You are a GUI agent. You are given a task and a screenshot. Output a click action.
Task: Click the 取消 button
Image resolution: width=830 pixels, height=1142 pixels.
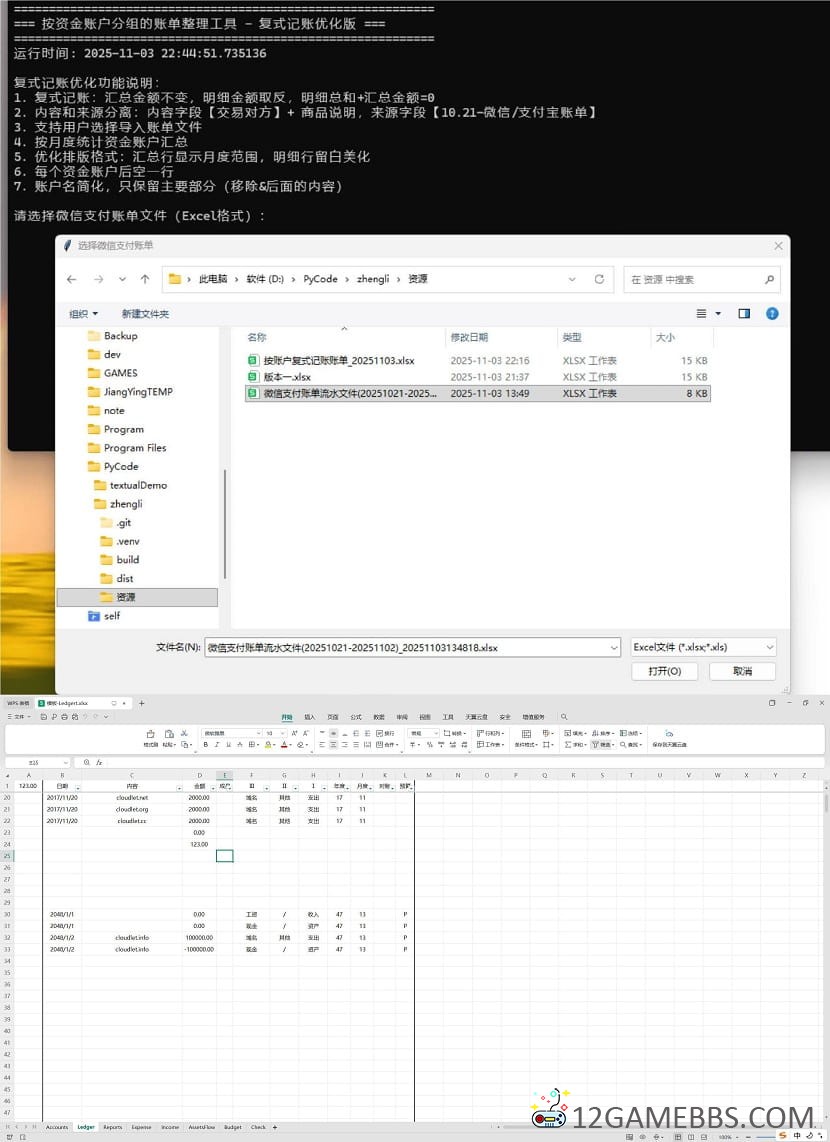click(x=742, y=671)
